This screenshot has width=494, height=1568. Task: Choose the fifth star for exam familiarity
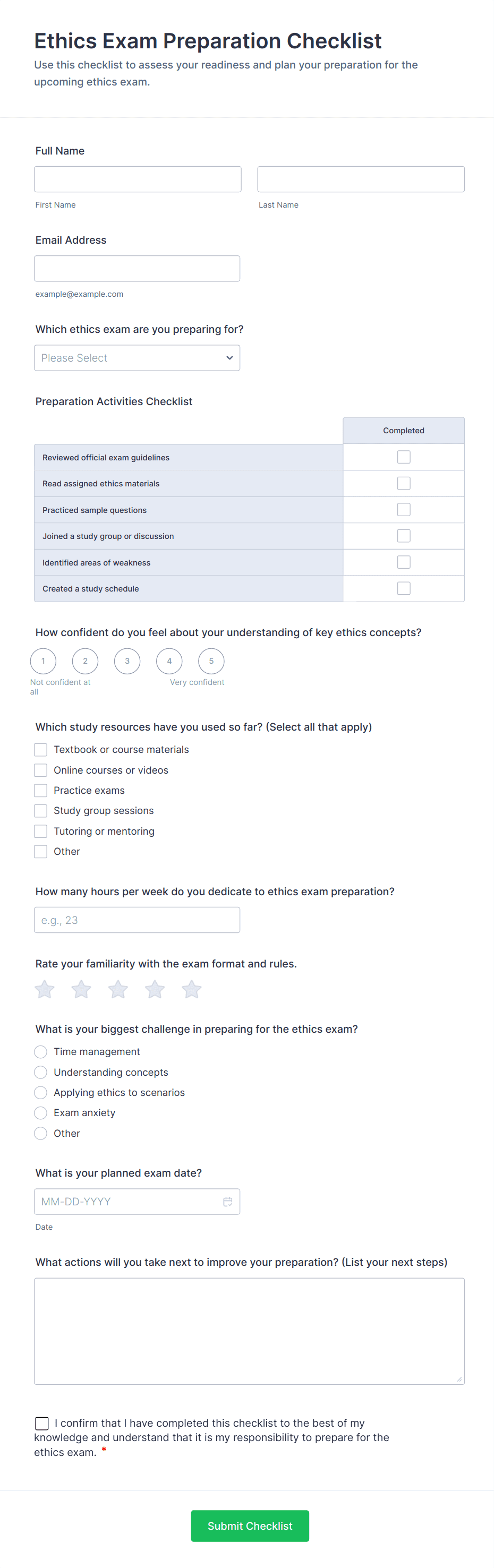[x=192, y=989]
